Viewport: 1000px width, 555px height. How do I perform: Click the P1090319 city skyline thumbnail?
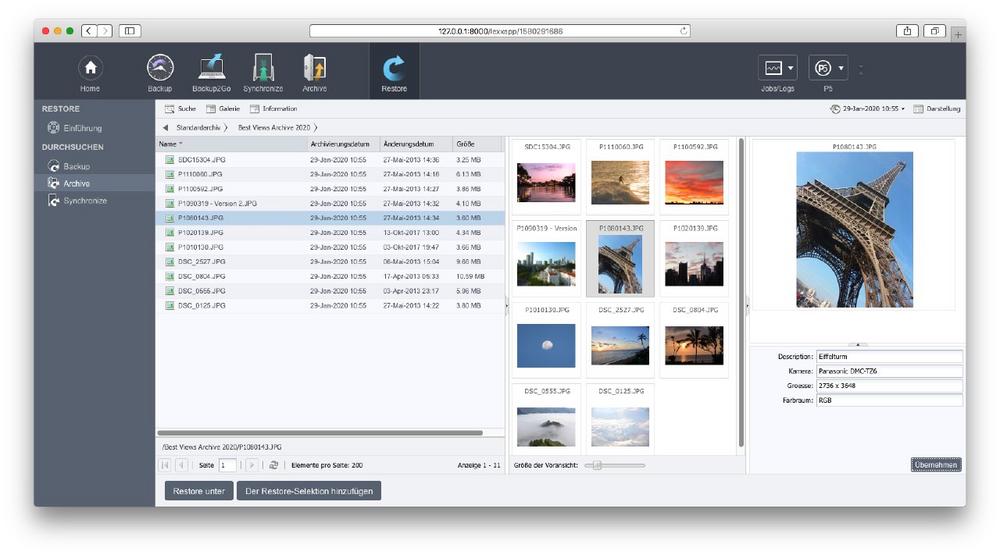pos(547,264)
